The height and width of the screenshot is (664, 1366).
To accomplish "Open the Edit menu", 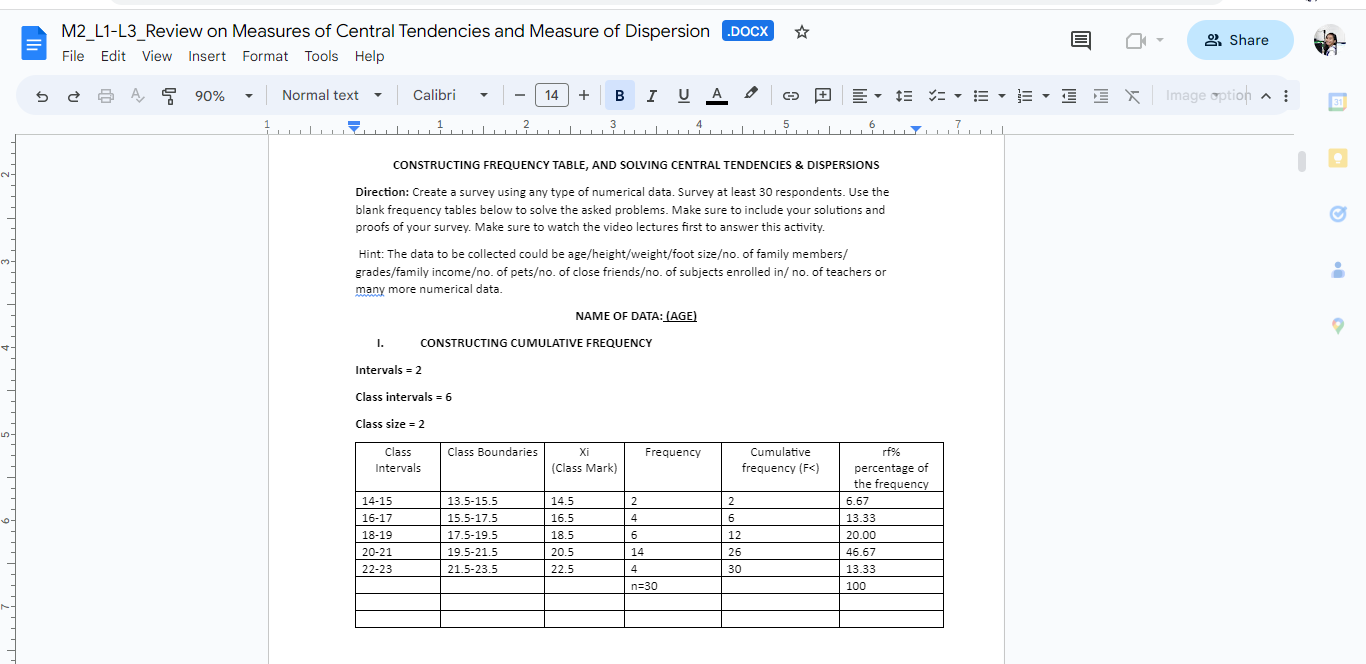I will coord(113,56).
